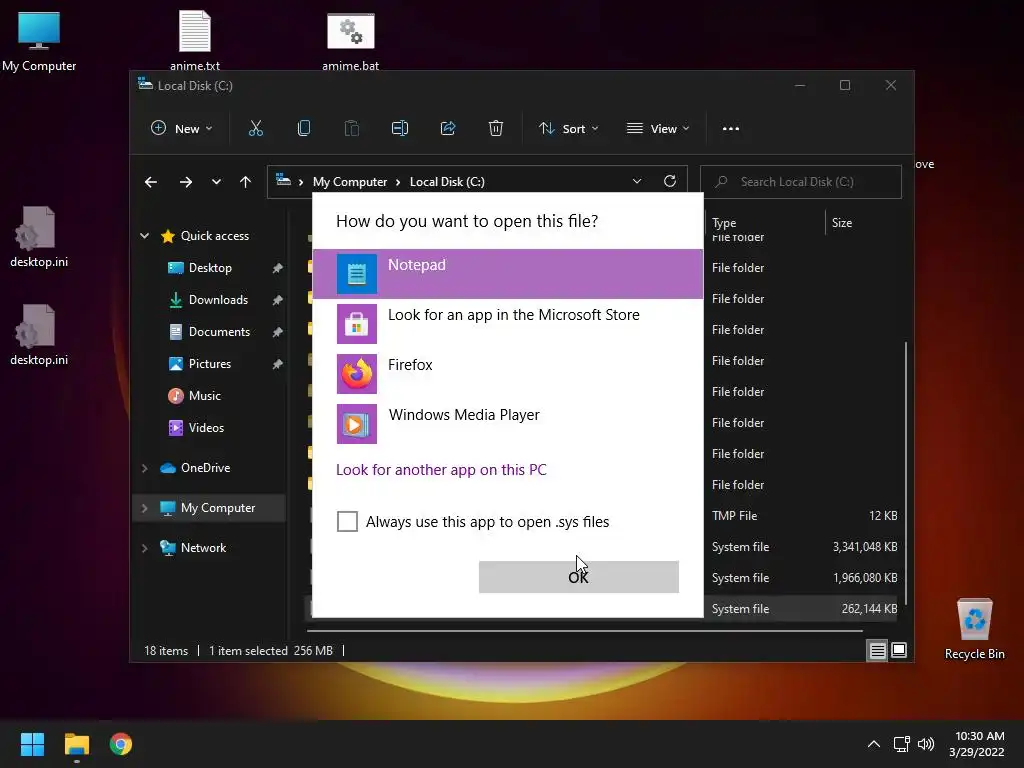Image resolution: width=1024 pixels, height=768 pixels.
Task: Choose the Microsoft Store icon
Action: pos(357,324)
